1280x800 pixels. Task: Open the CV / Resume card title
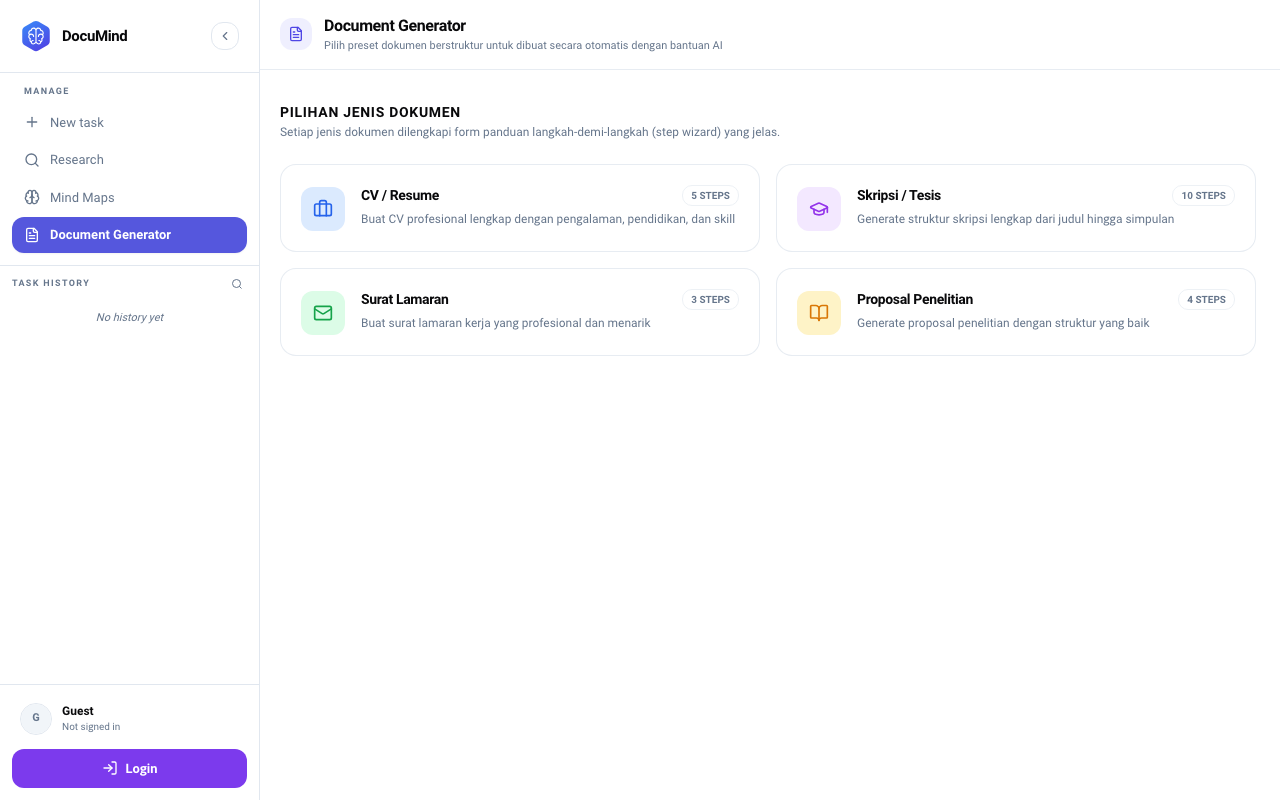(400, 195)
